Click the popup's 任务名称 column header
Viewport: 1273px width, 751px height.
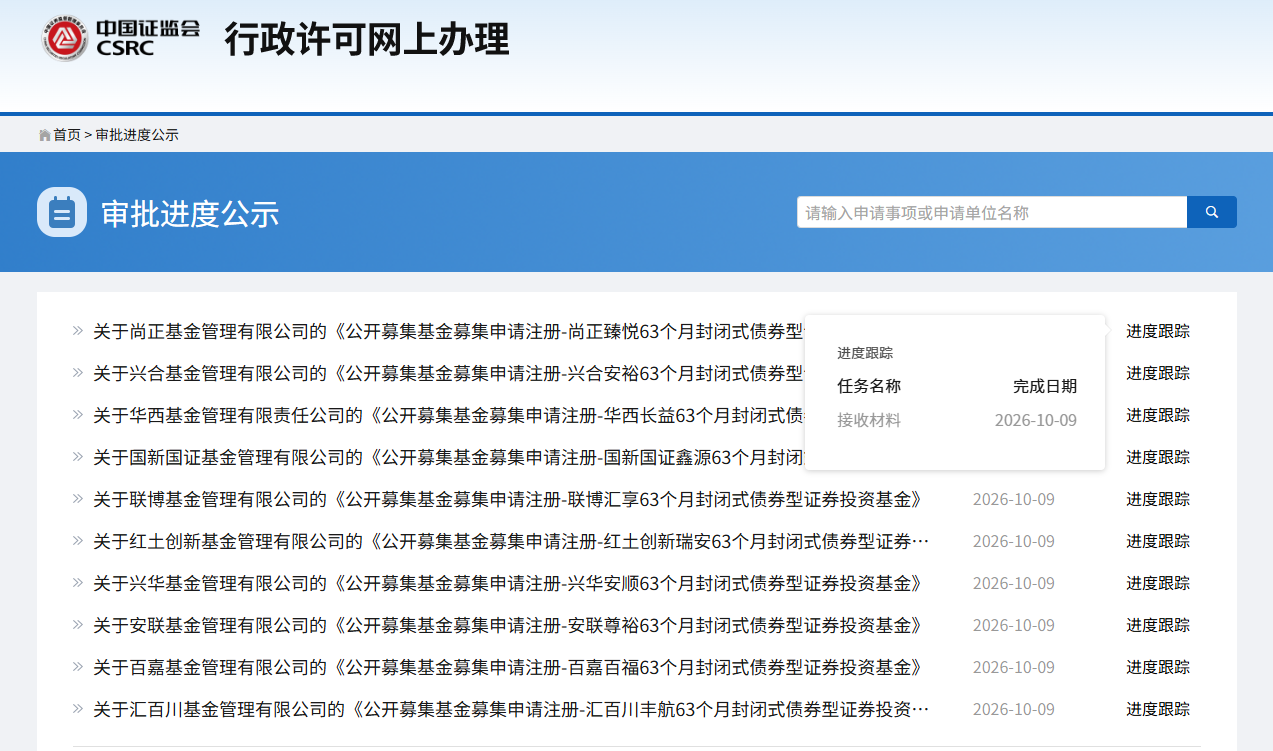[x=869, y=386]
